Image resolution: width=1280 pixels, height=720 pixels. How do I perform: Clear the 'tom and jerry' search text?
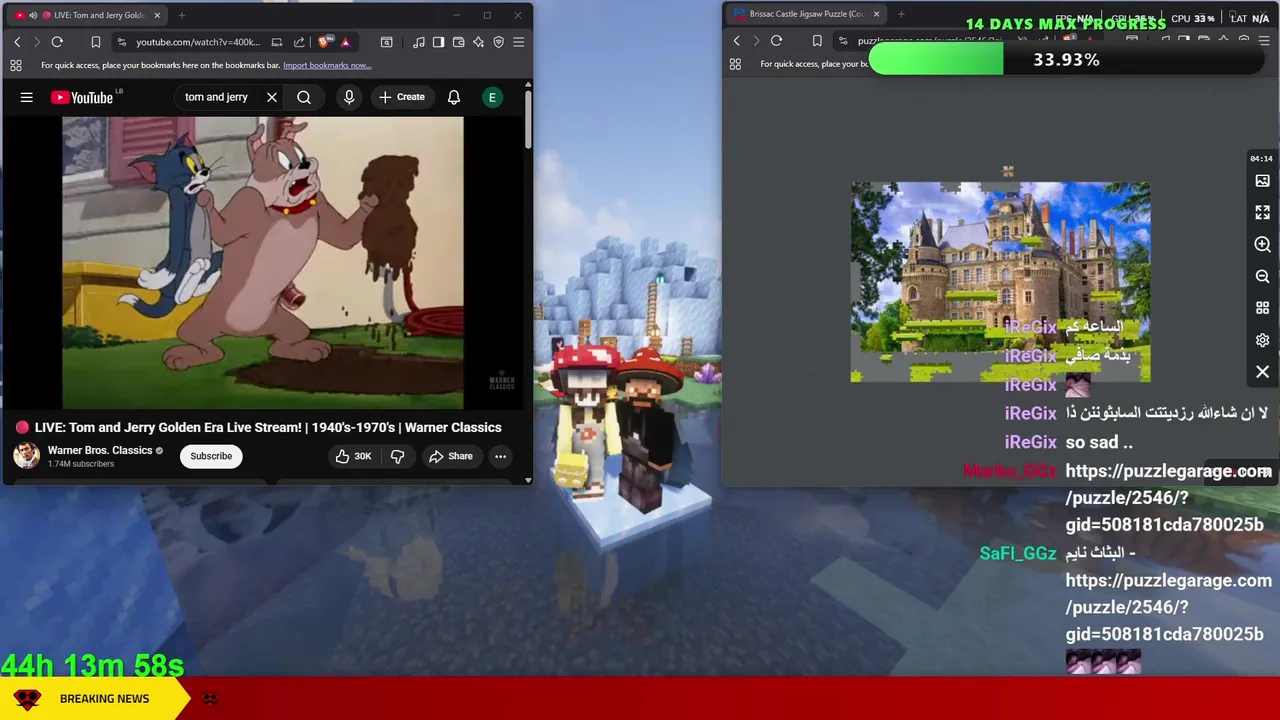tap(272, 97)
